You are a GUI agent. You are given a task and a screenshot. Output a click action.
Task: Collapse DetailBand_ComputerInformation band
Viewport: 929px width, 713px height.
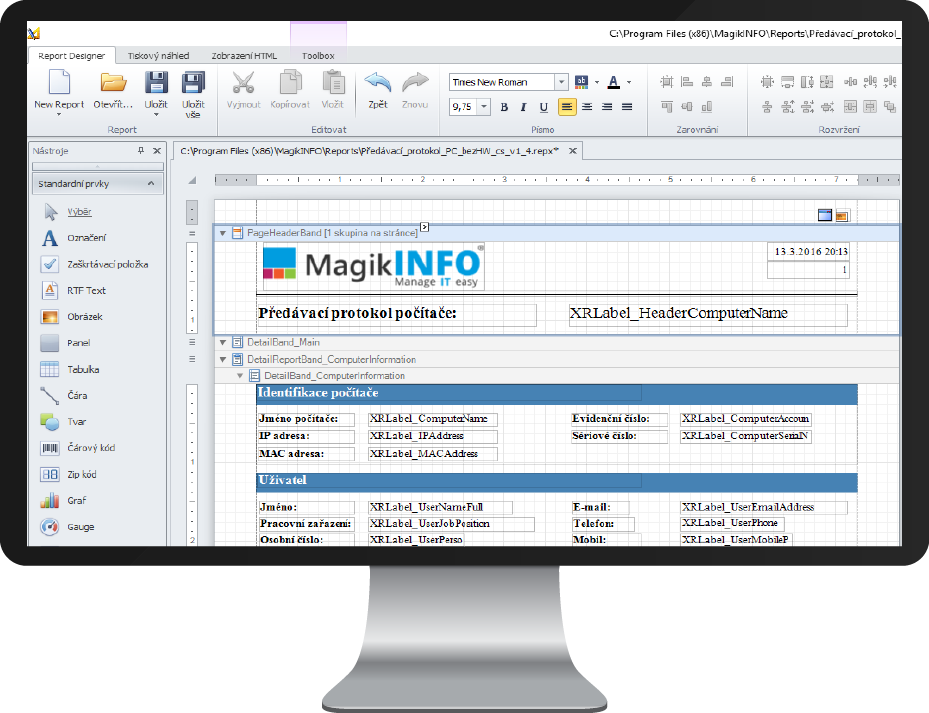240,376
